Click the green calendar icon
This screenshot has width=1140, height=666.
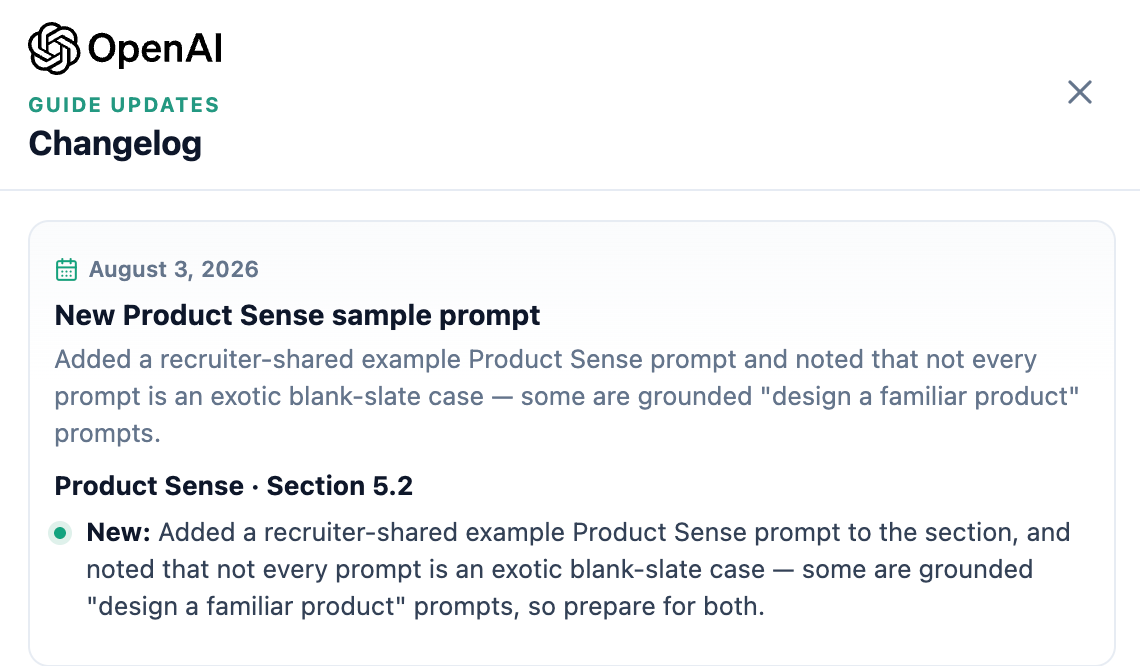(x=66, y=269)
